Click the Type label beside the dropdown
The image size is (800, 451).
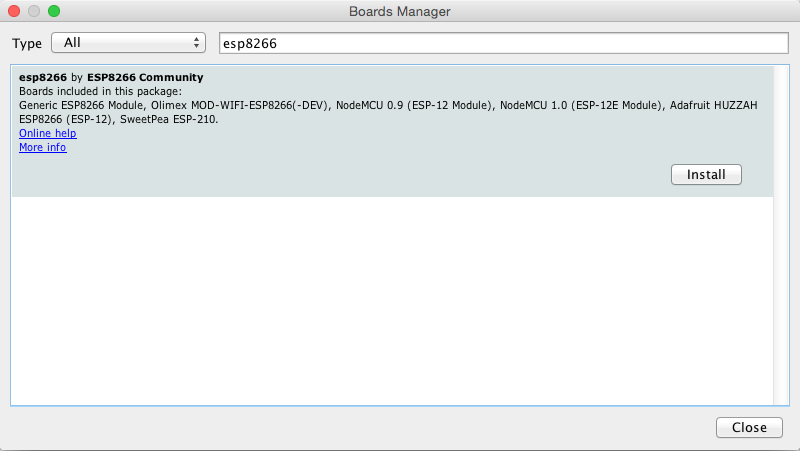pyautogui.click(x=27, y=43)
